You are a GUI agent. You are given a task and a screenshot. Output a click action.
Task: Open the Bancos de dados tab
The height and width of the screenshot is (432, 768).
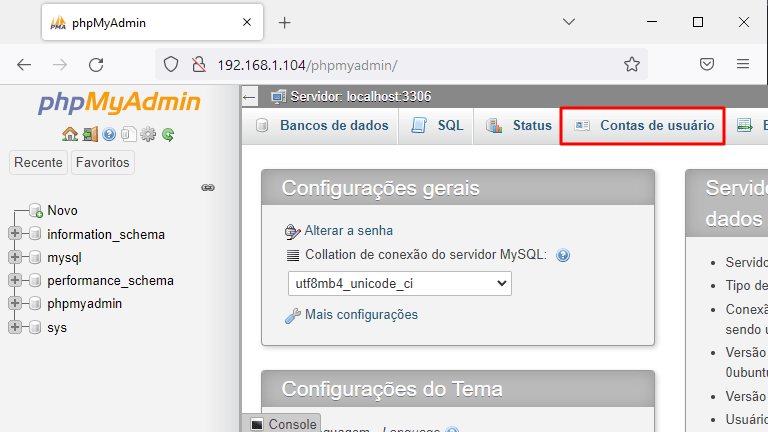click(x=321, y=126)
